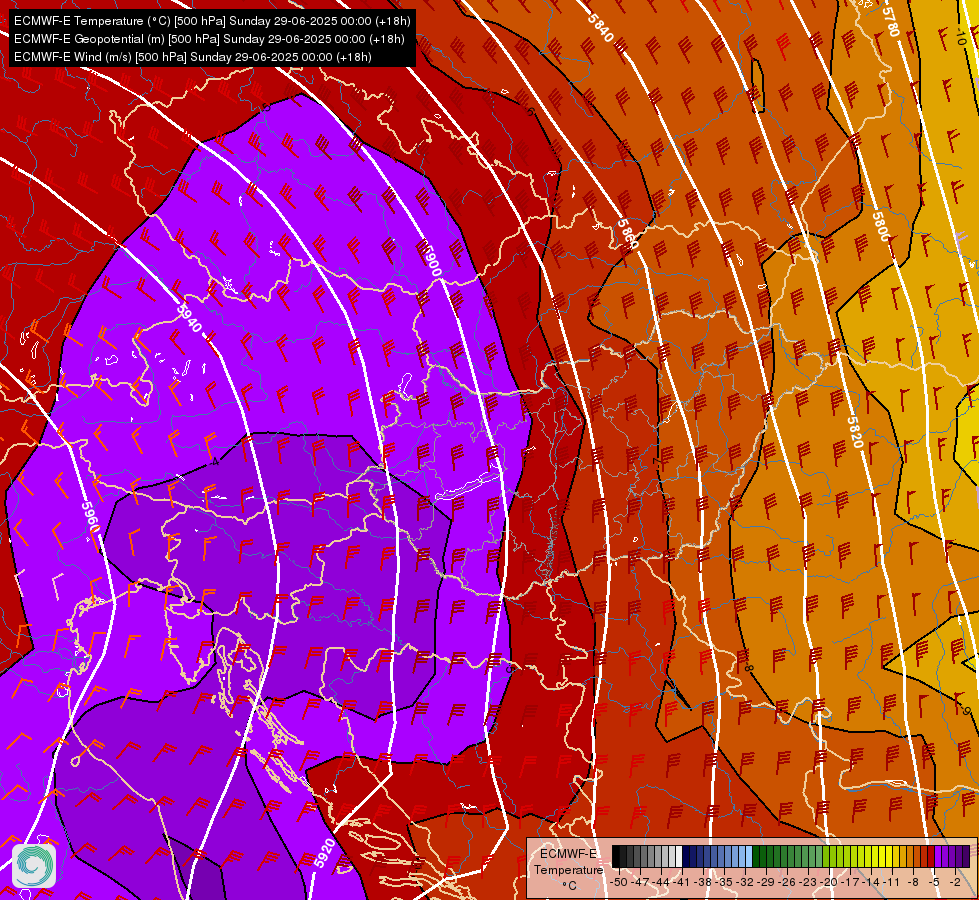
Task: Click the 5780 geopotential contour label
Action: 891,21
